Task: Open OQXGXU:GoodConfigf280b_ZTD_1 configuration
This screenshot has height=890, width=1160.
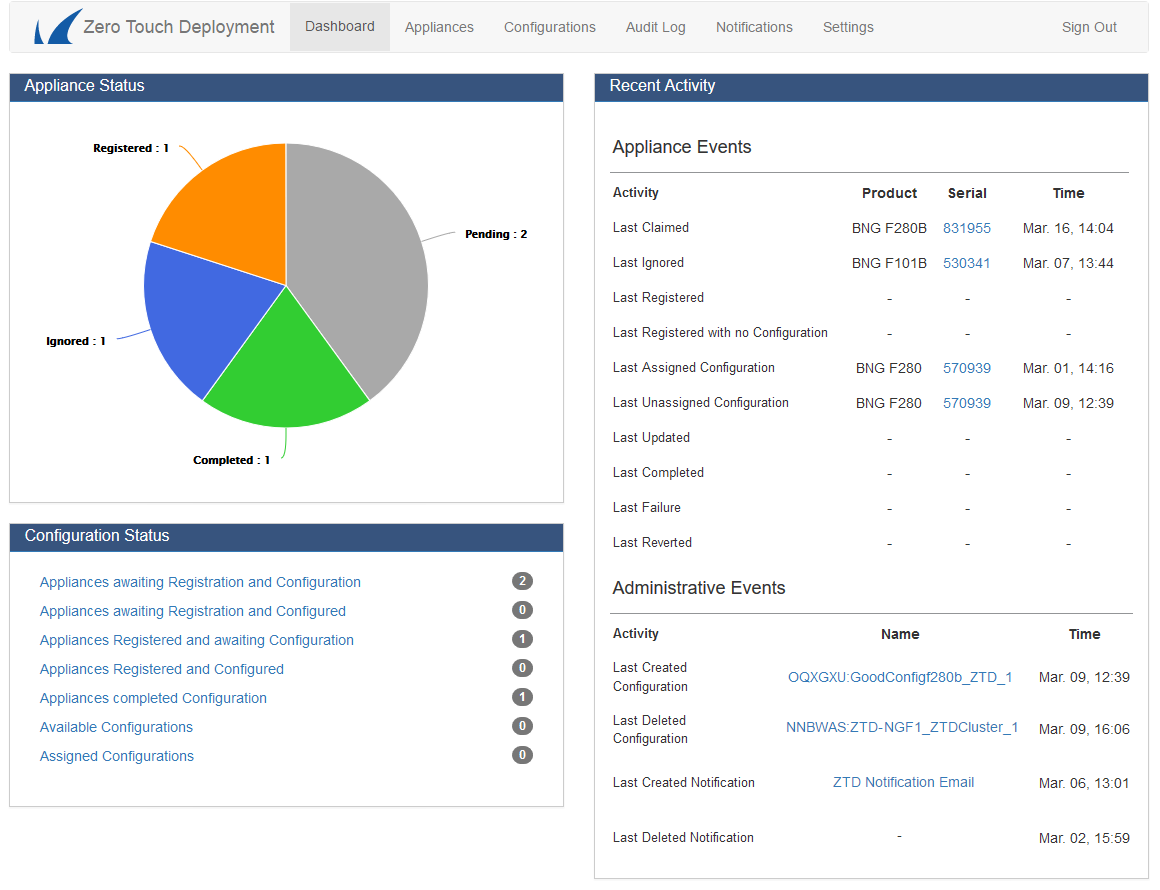Action: tap(900, 677)
